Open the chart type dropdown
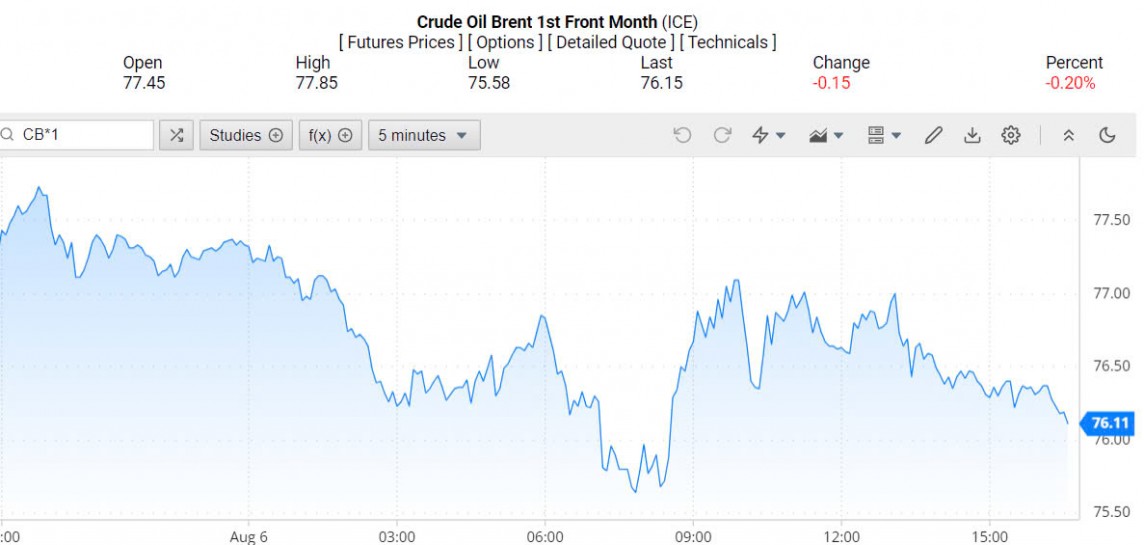Image resolution: width=1144 pixels, height=545 pixels. [x=826, y=135]
